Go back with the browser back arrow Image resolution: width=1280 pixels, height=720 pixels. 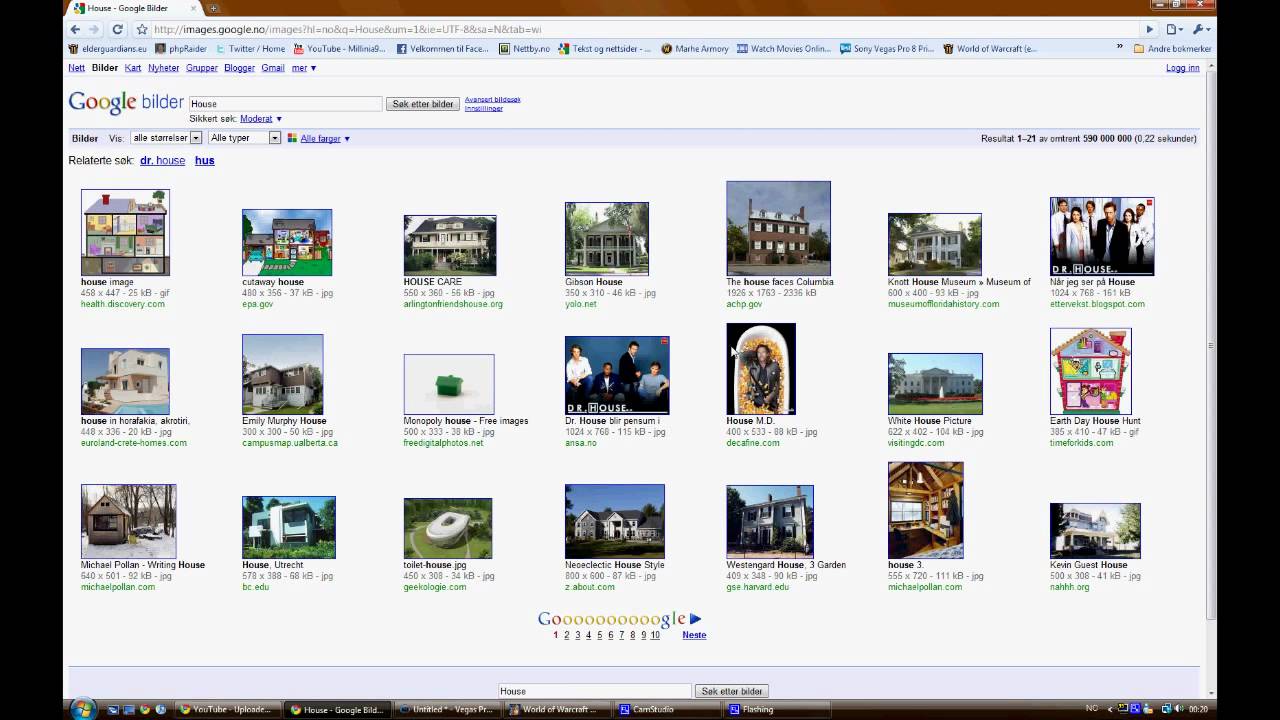coord(76,29)
